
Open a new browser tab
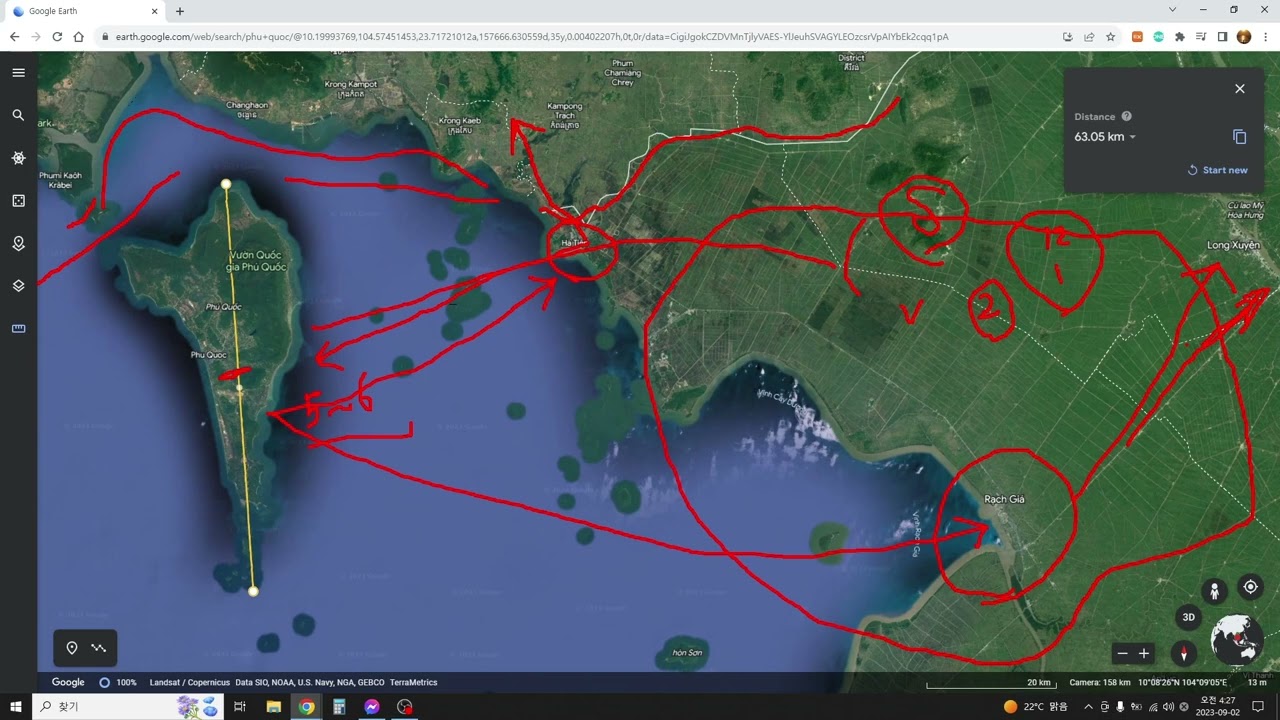pos(180,11)
